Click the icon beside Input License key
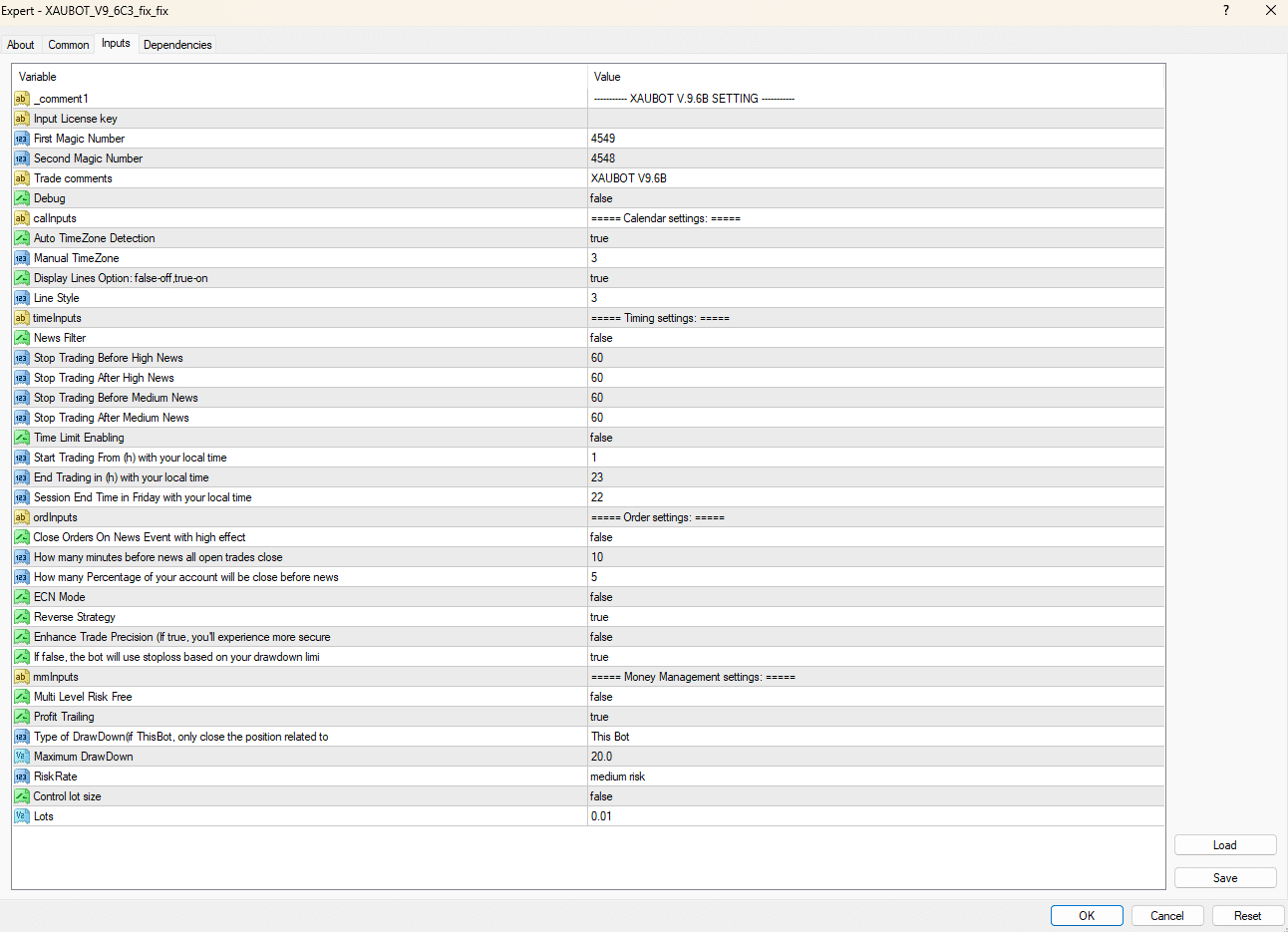The image size is (1288, 932). (x=21, y=119)
